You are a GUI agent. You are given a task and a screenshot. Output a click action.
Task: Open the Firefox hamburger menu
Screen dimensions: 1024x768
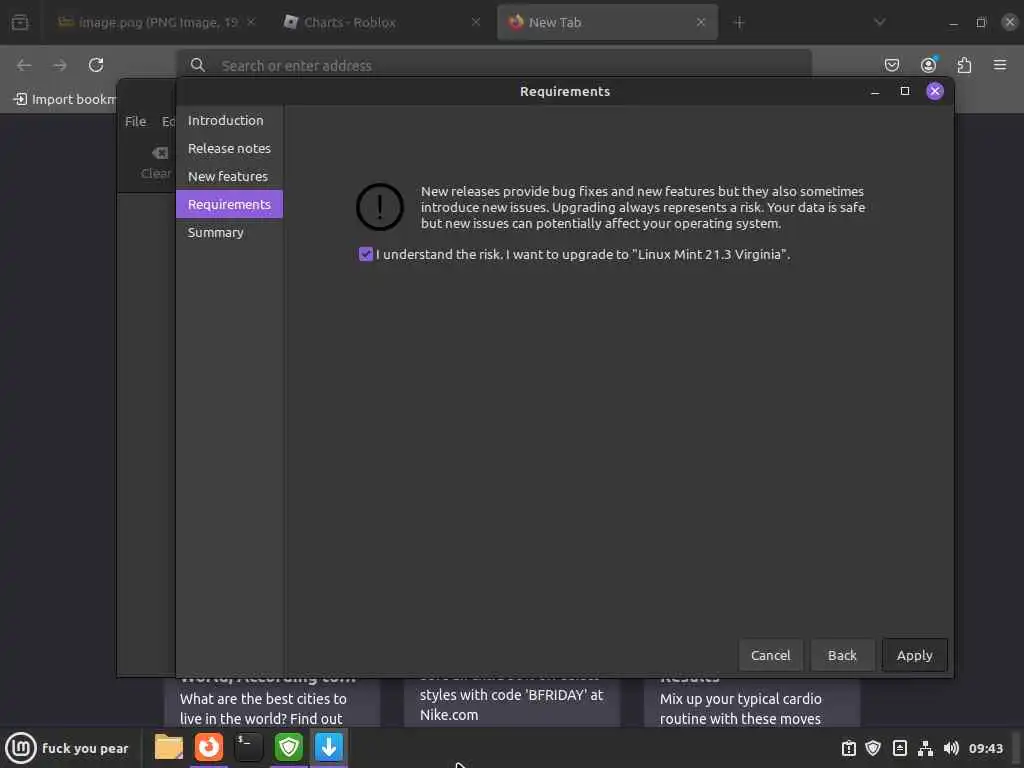[1000, 65]
